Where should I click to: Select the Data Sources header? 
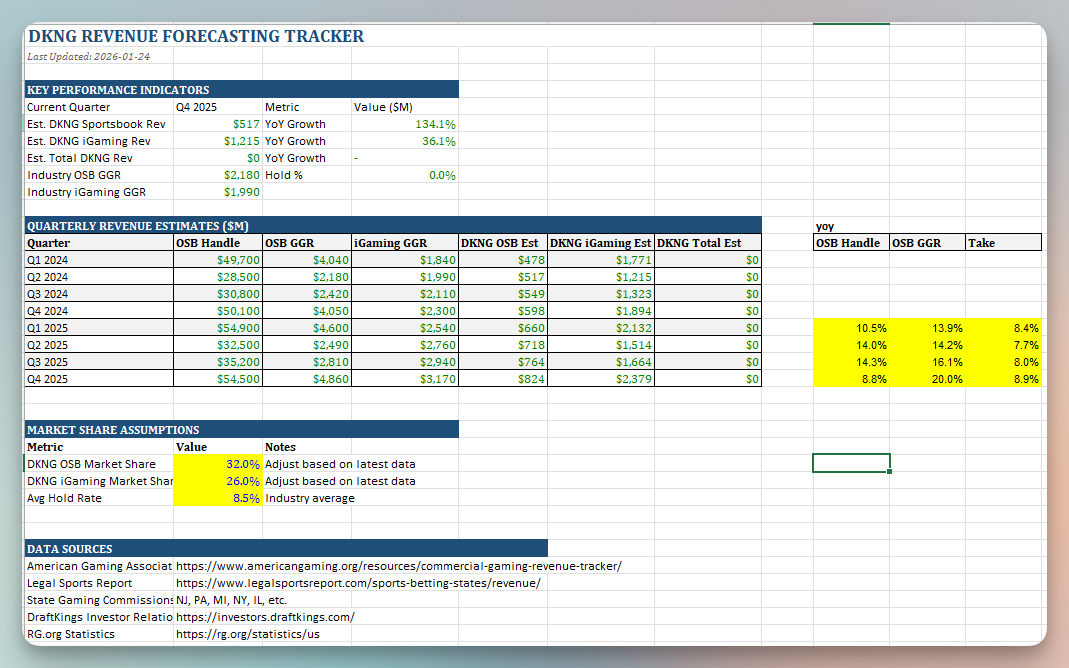[286, 549]
